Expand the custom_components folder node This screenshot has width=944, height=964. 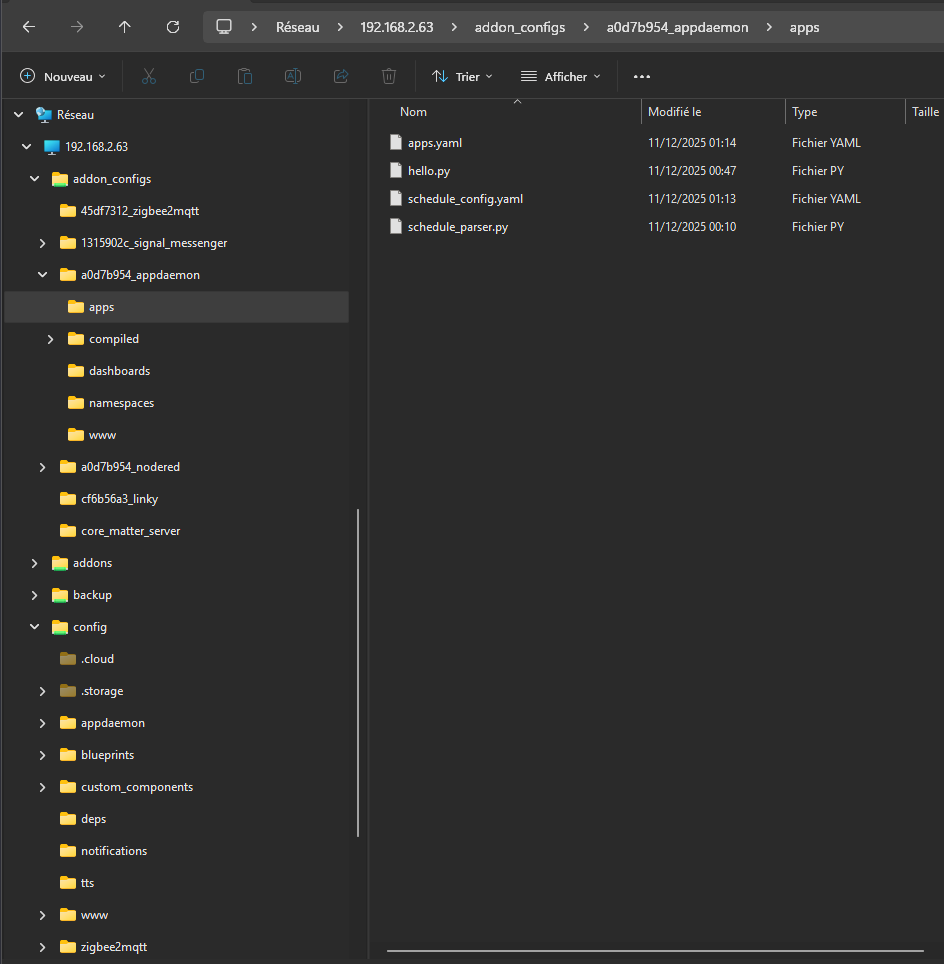pyautogui.click(x=42, y=787)
